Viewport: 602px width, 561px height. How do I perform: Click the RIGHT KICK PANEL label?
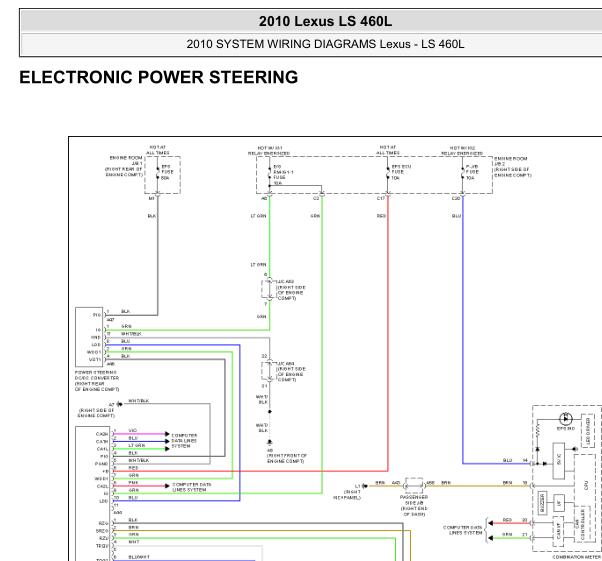(x=347, y=495)
